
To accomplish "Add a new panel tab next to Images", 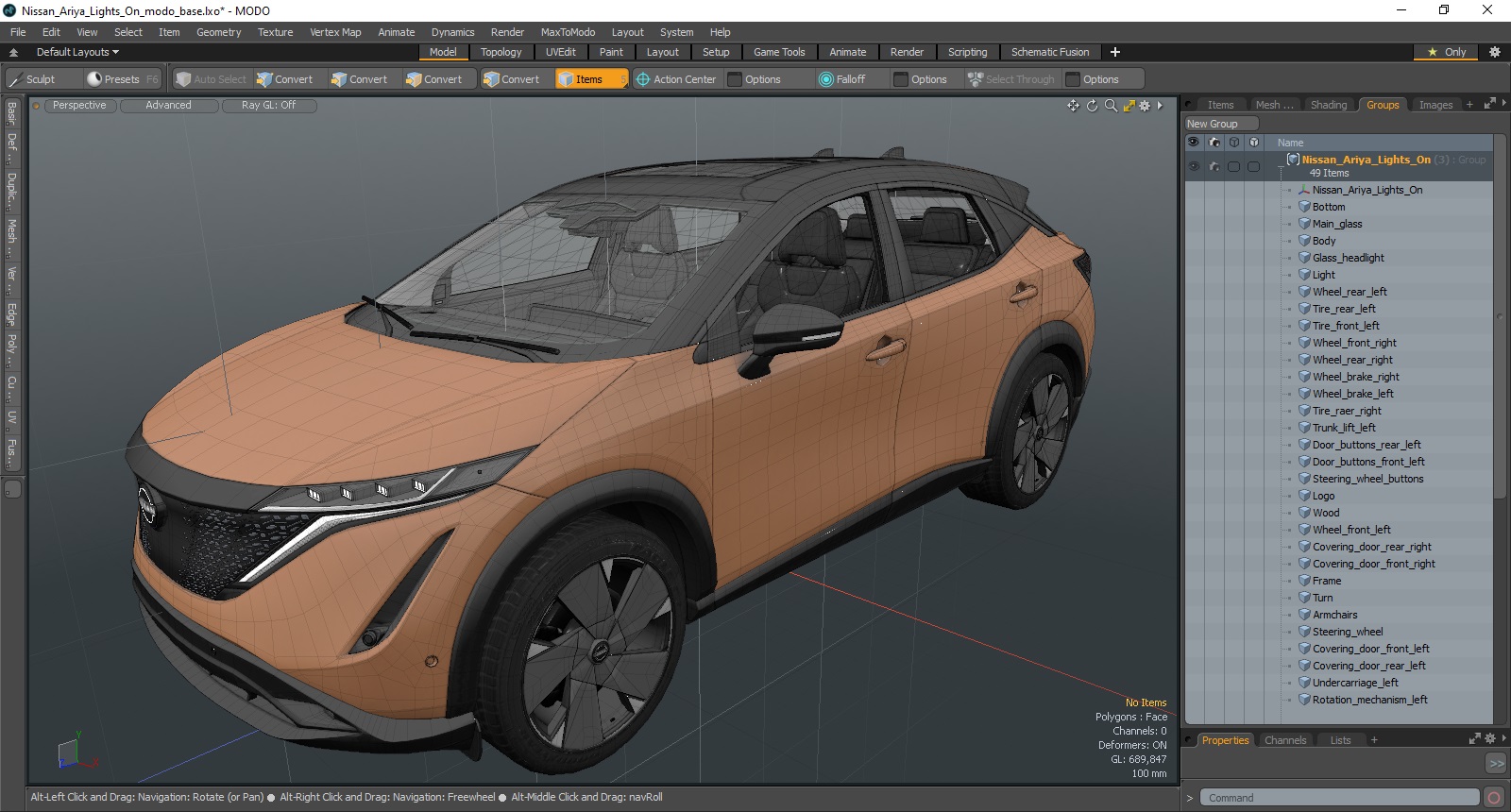I will pos(1469,105).
